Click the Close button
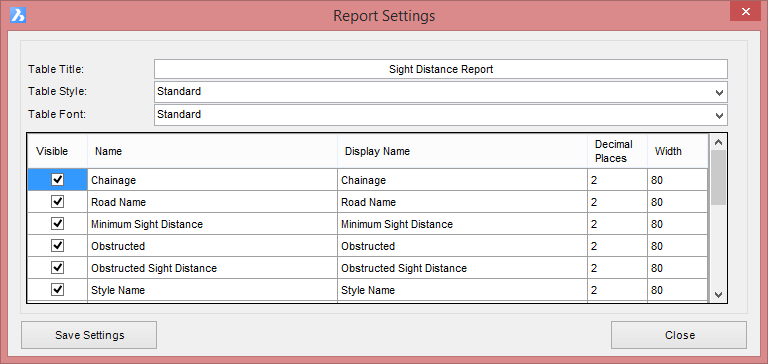The image size is (768, 364). [x=679, y=335]
